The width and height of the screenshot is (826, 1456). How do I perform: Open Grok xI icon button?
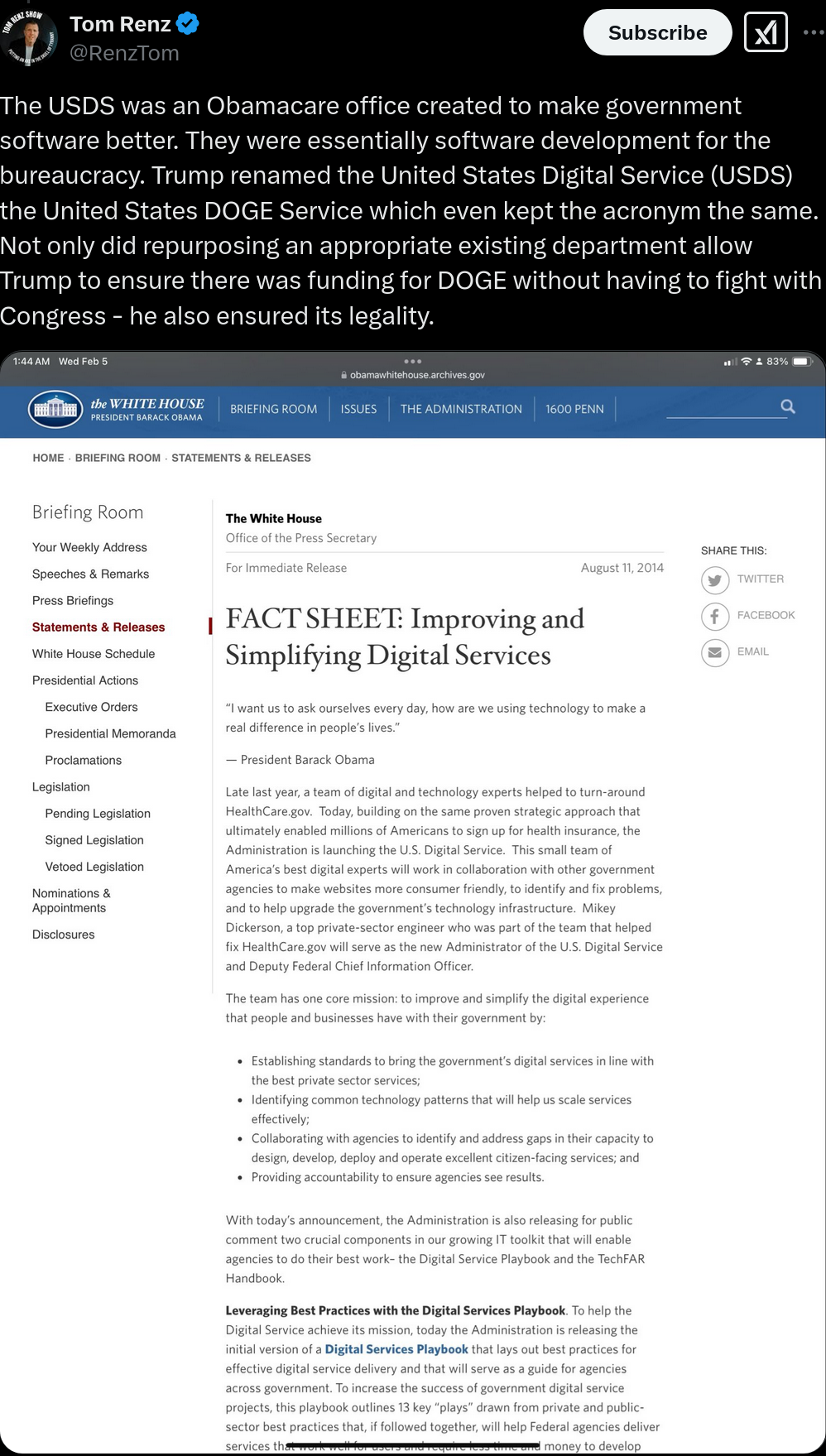[766, 32]
